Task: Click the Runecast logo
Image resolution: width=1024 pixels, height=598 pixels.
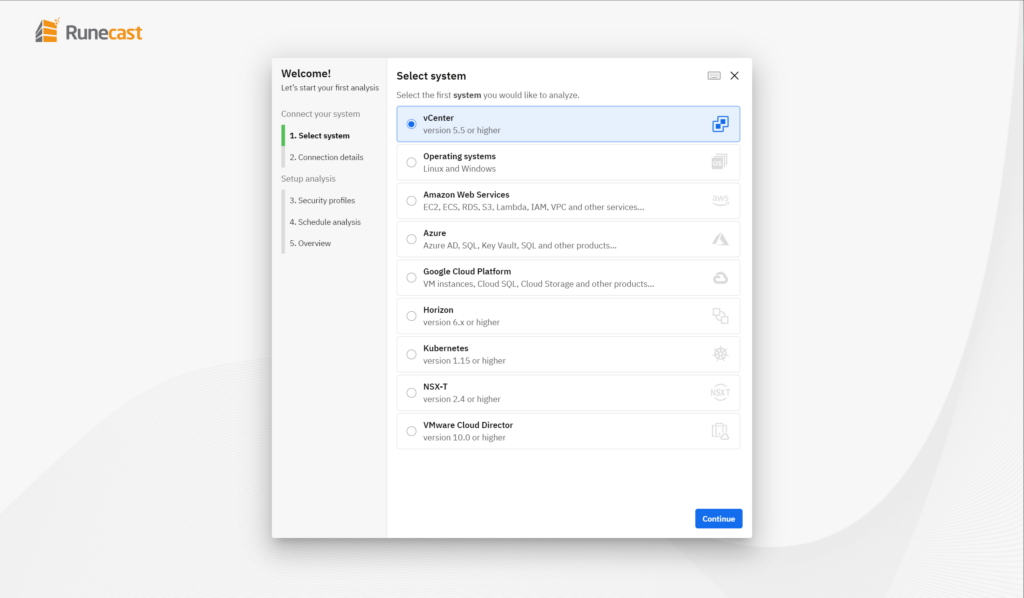Action: 88,31
